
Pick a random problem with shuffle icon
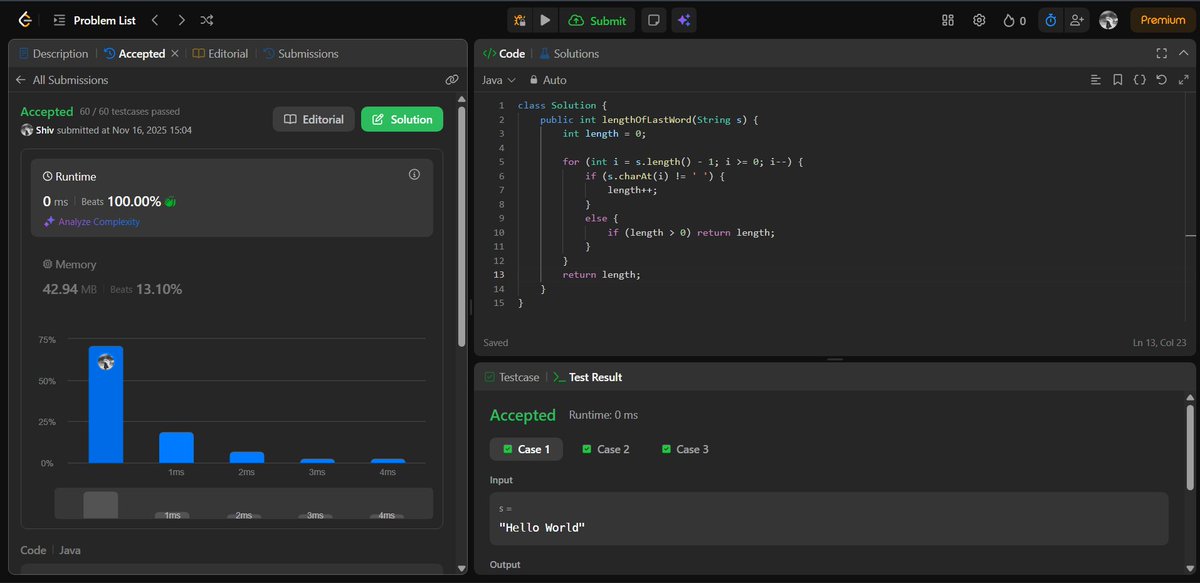click(207, 20)
